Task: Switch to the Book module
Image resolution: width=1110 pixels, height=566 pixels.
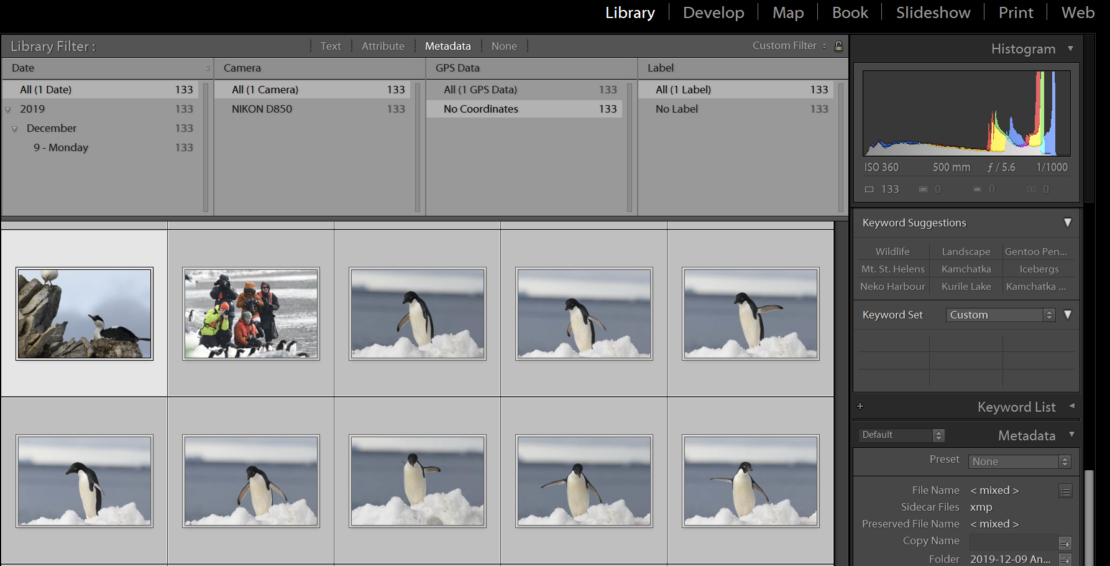Action: [x=849, y=13]
